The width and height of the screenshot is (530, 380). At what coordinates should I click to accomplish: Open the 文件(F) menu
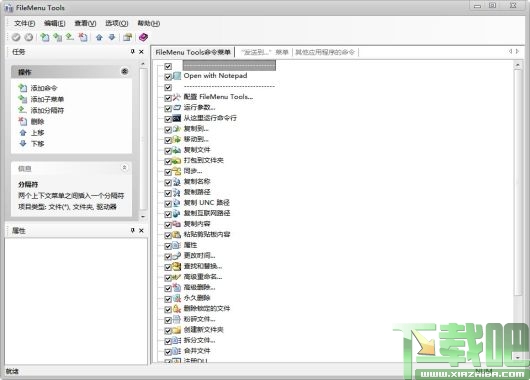24,23
